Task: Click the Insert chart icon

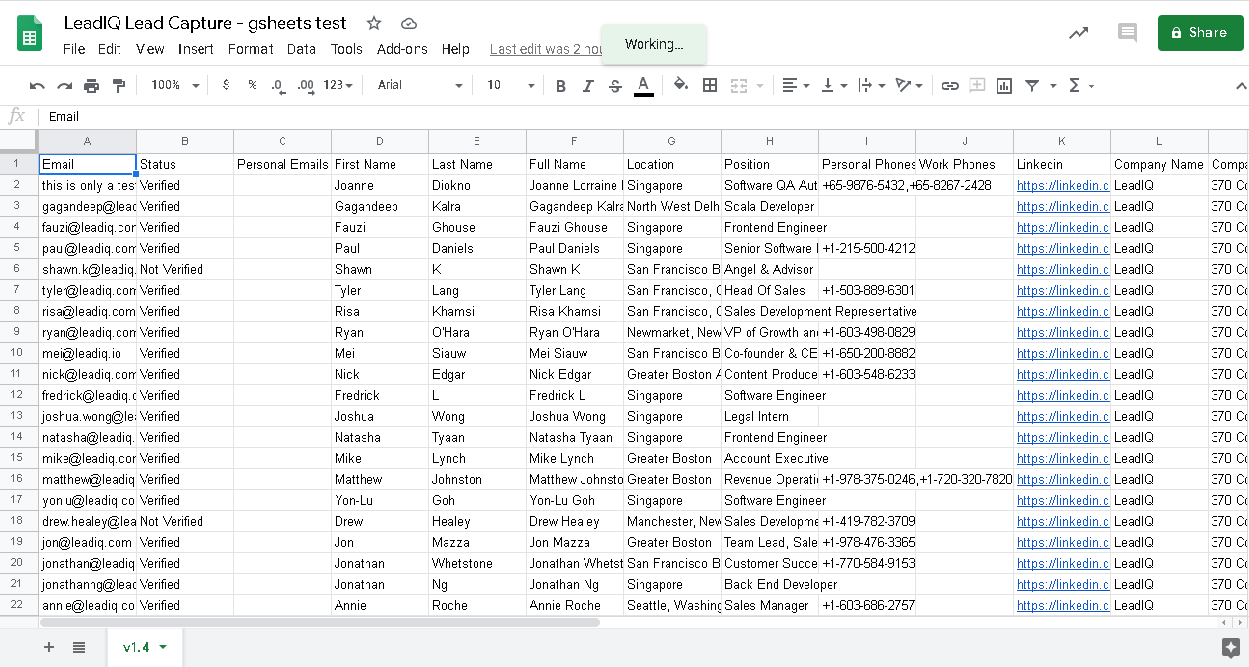Action: tap(1004, 86)
